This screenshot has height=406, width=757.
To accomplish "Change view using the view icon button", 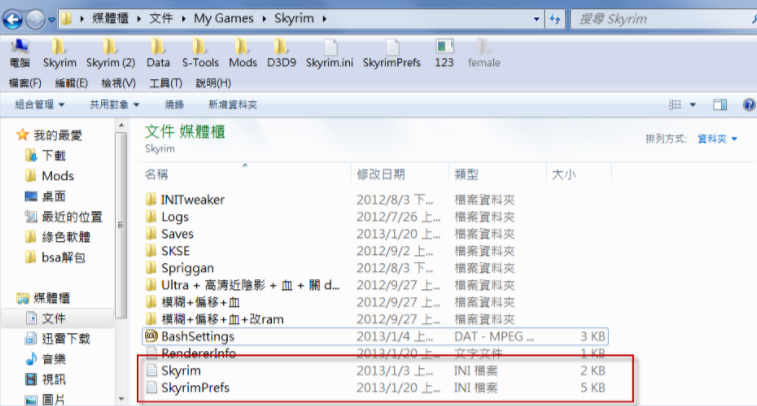I will (675, 104).
